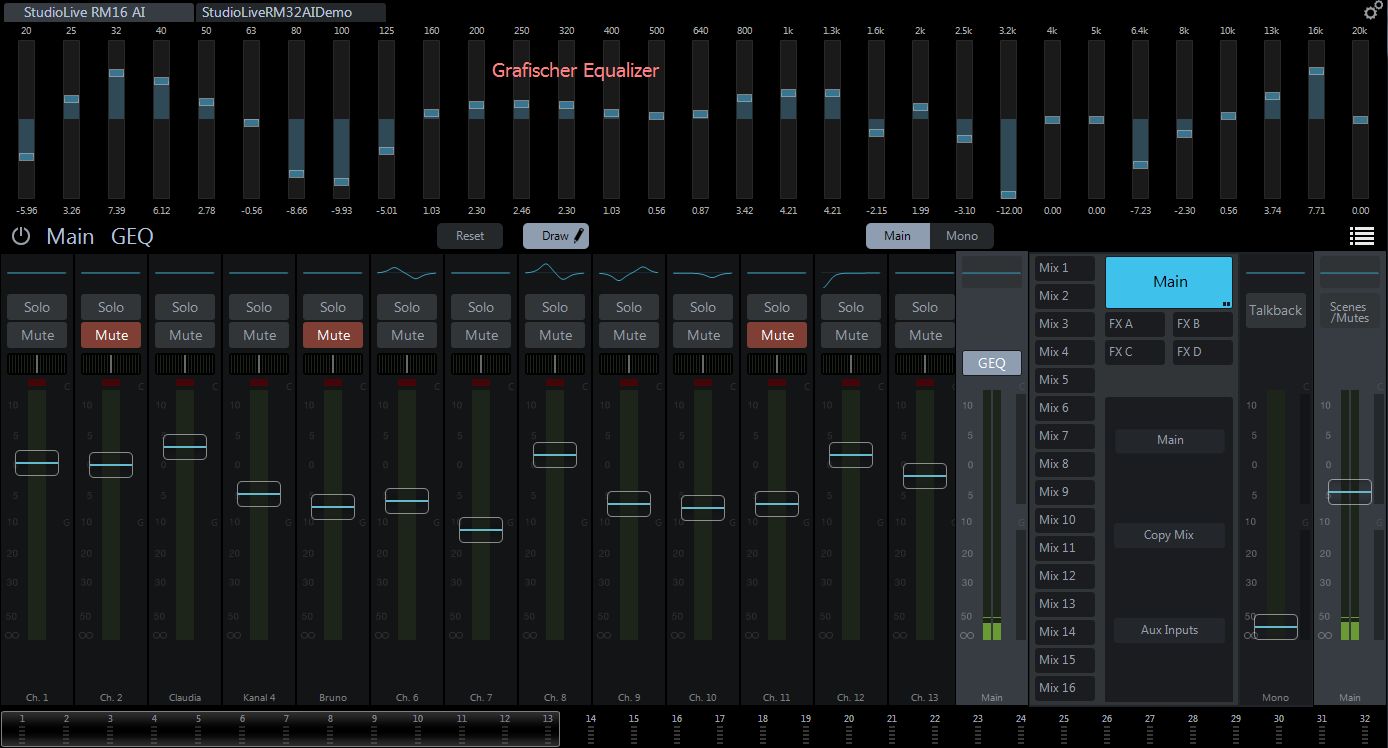Select Mix 16 bus
This screenshot has width=1388, height=748.
(1065, 688)
